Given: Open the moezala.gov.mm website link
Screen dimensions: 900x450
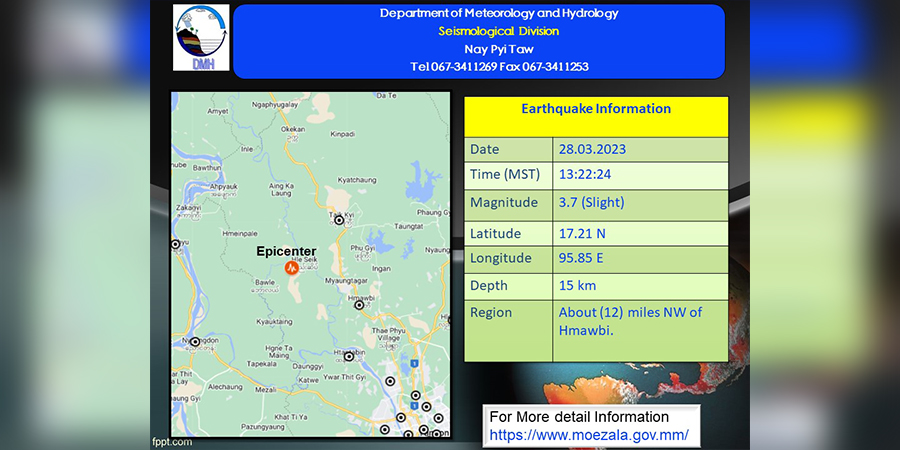Looking at the screenshot, I should point(589,435).
